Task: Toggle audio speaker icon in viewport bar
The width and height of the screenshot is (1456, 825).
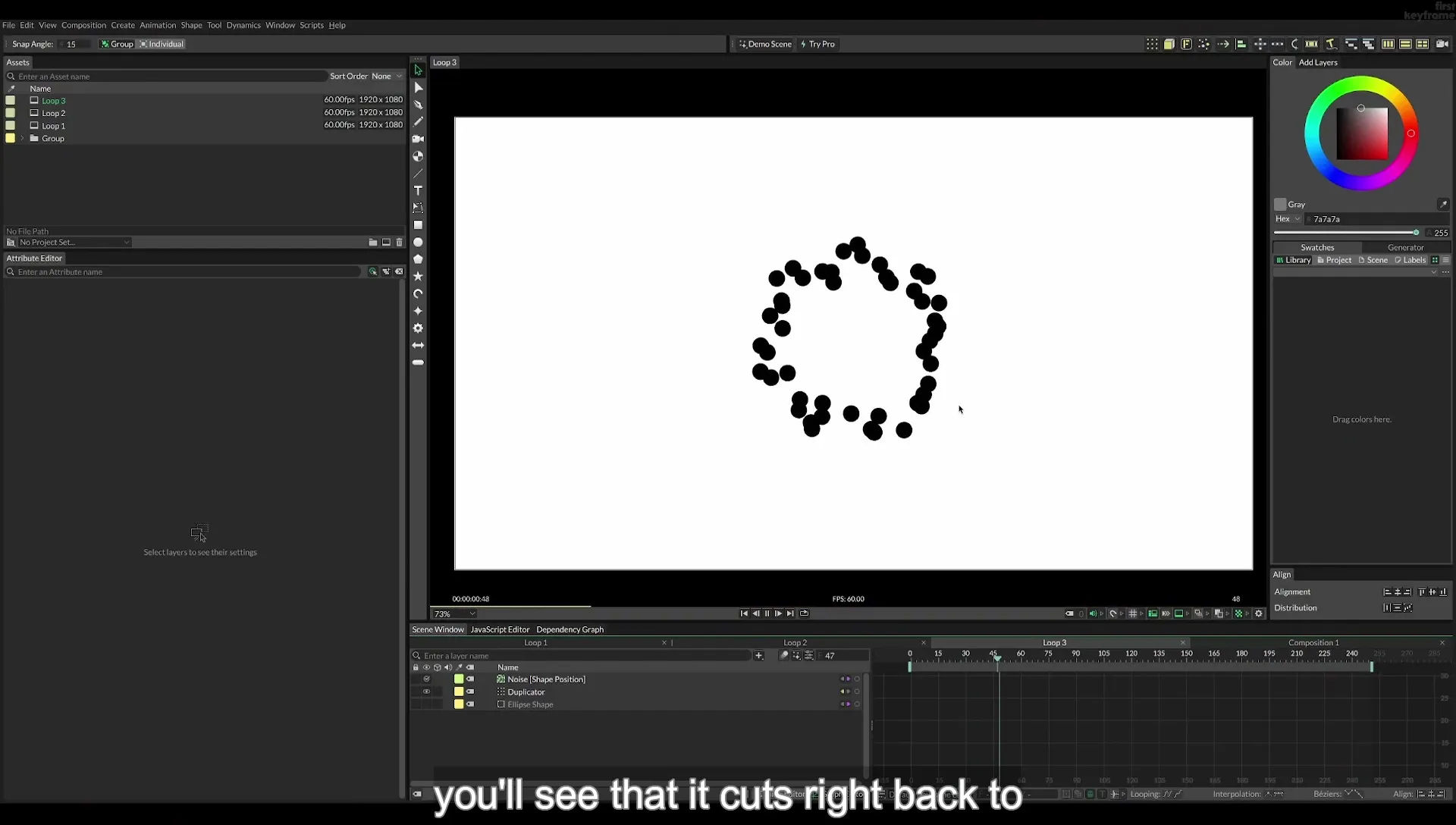Action: (1093, 613)
